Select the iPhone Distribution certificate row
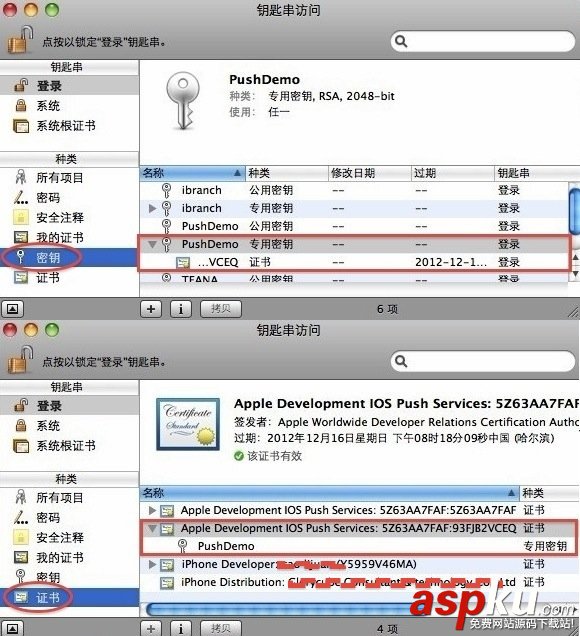The width and height of the screenshot is (580, 636). click(x=359, y=582)
